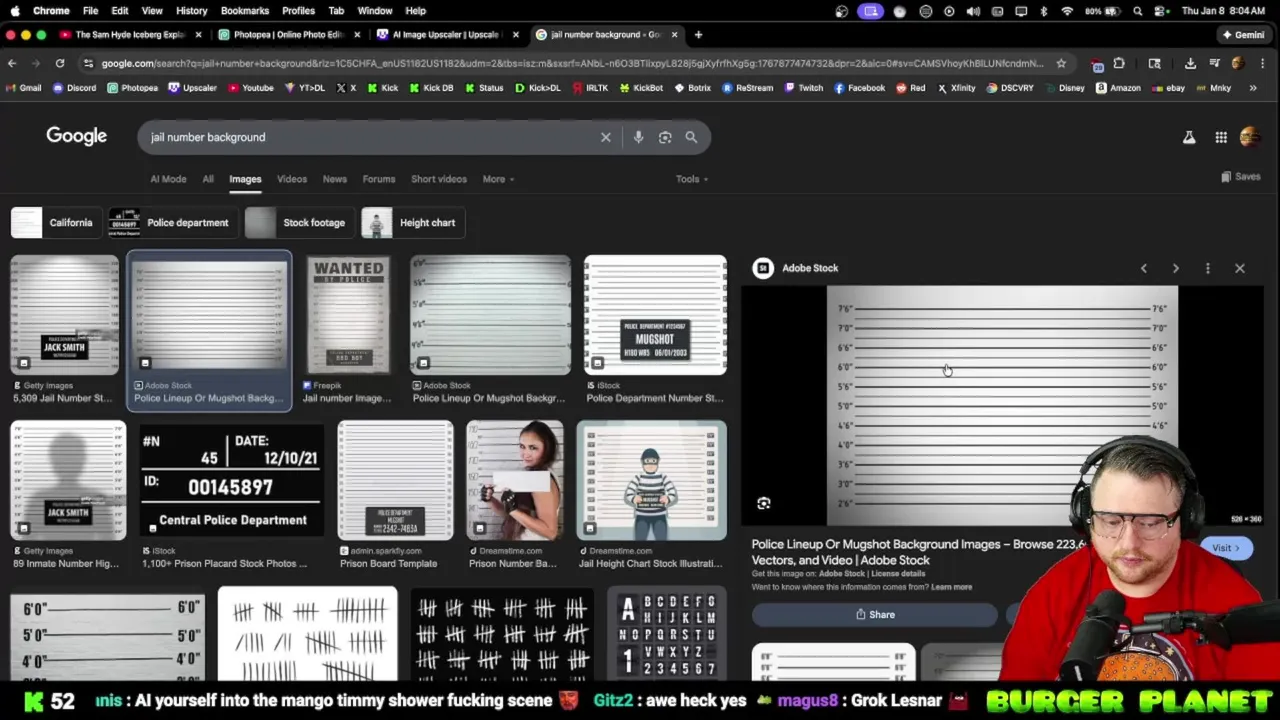Open the Amazon bookmark
This screenshot has height=720, width=1280.
coord(1118,88)
